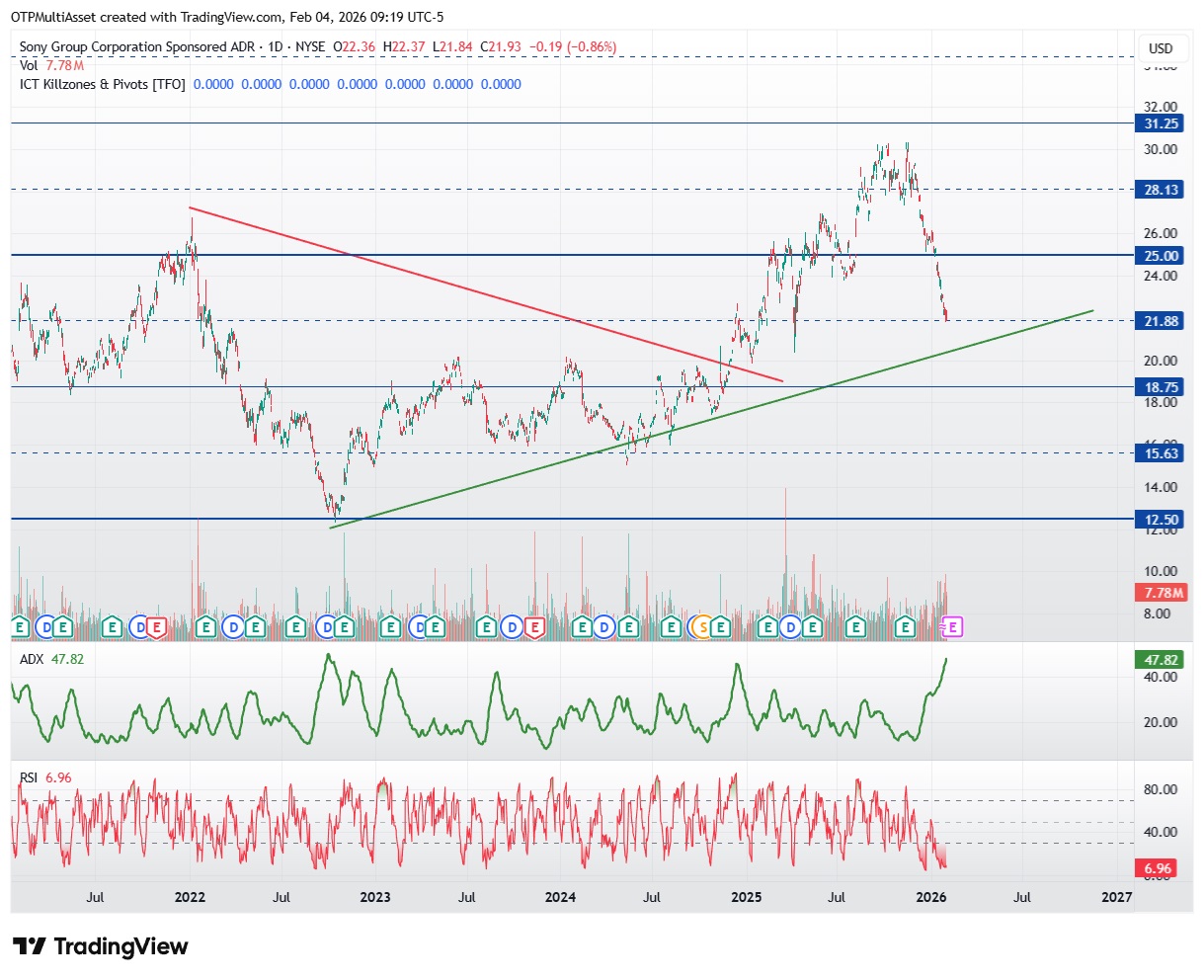This screenshot has width=1204, height=980.
Task: Click the 31.25 price level label
Action: pyautogui.click(x=1161, y=123)
